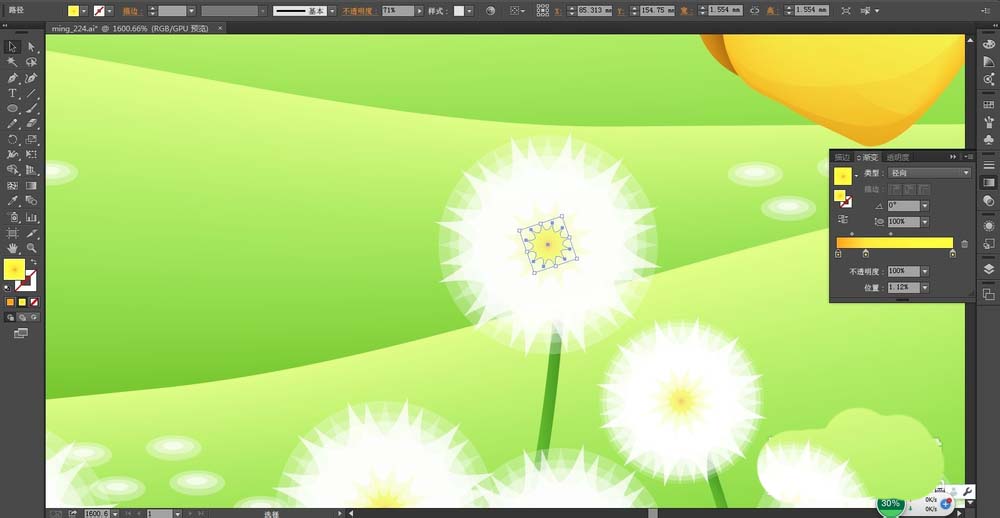
Task: Click the Recolor Artwork icon in the control bar
Action: pos(490,11)
